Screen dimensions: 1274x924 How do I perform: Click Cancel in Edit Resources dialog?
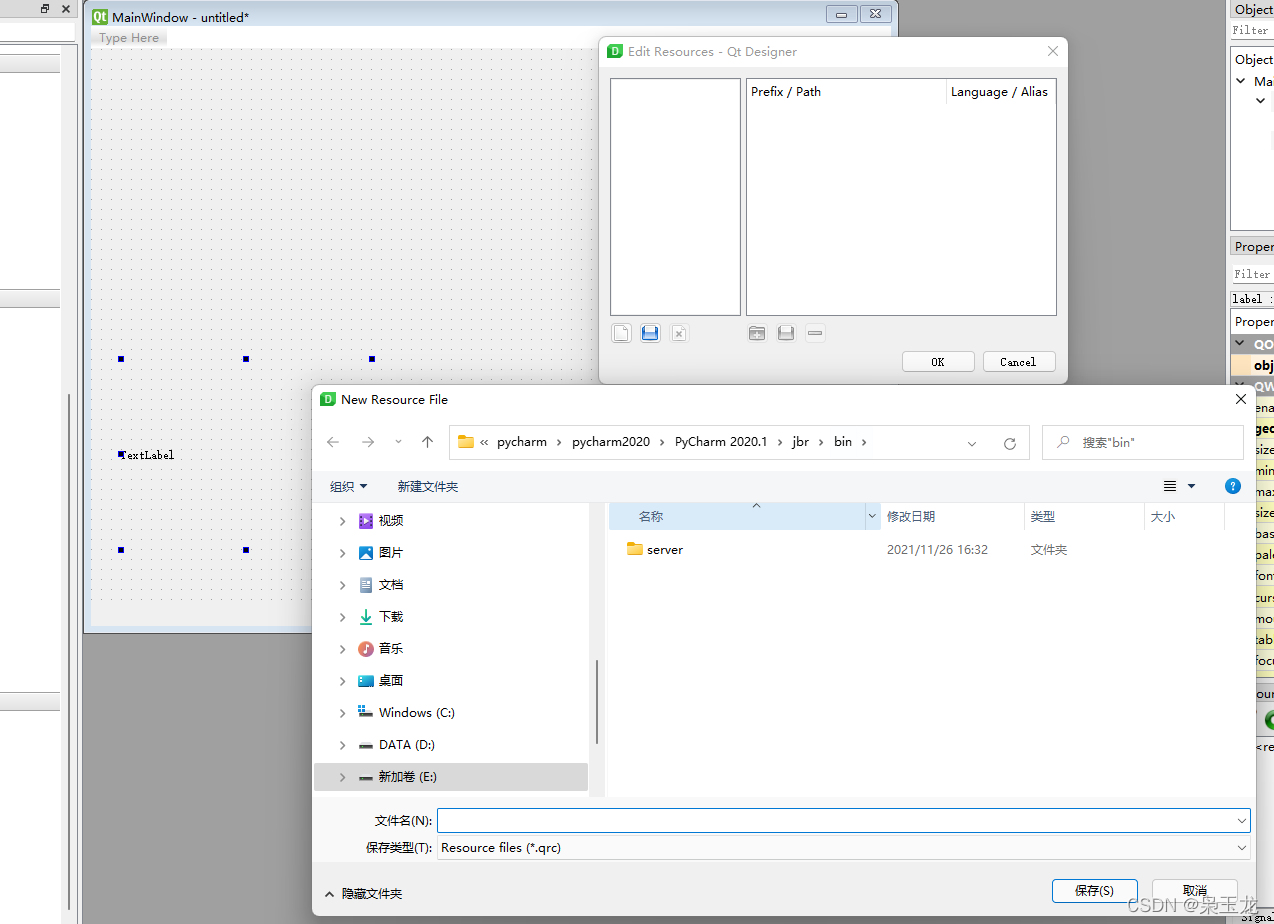pyautogui.click(x=1019, y=362)
